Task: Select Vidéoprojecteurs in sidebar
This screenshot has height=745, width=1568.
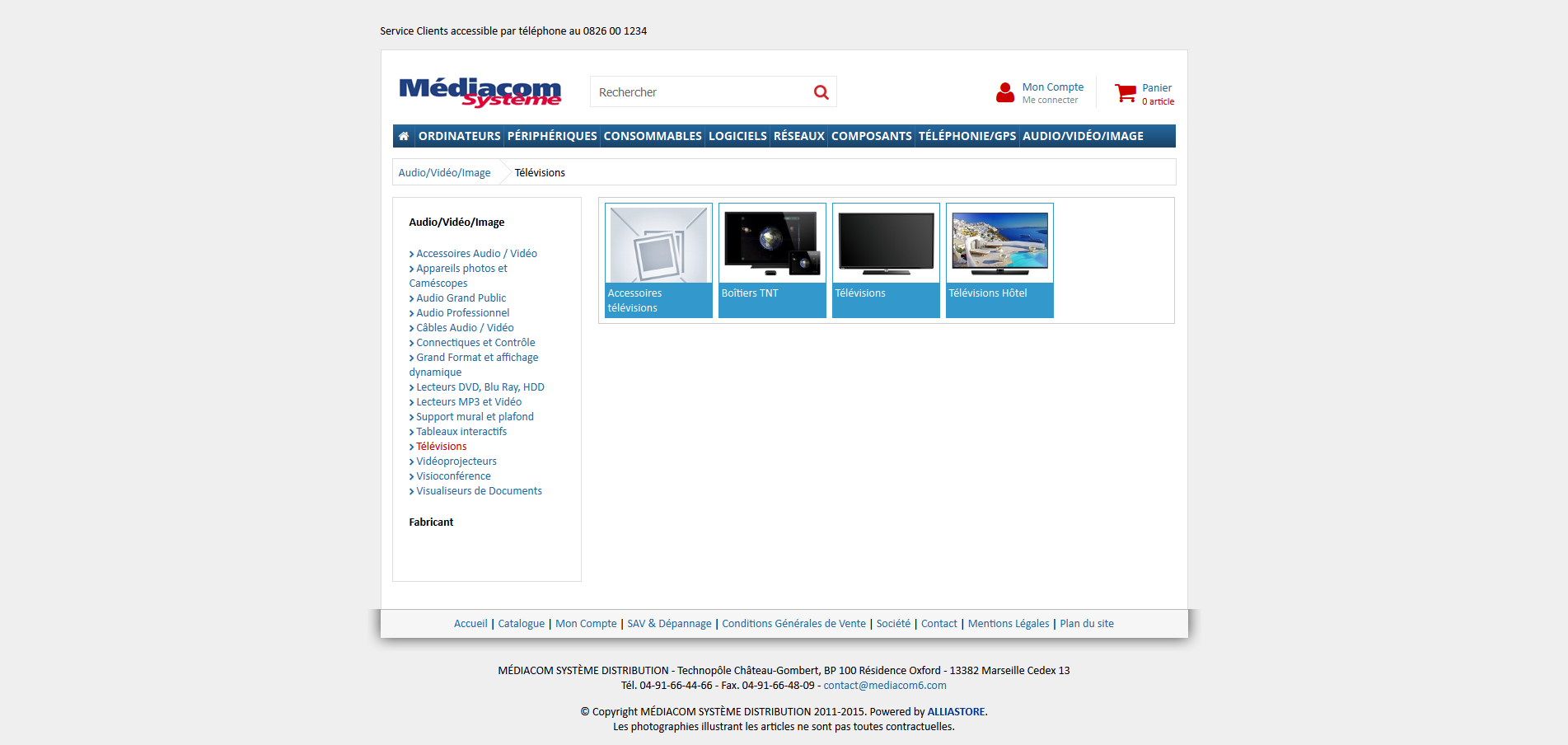Action: [456, 461]
